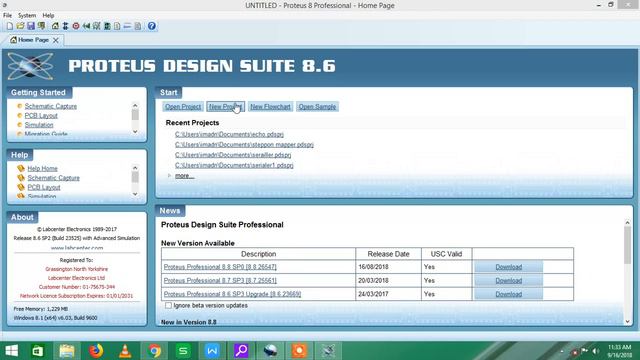Download Proteus 8.8 SP0 release
Screen dimensions: 640x360
509,267
